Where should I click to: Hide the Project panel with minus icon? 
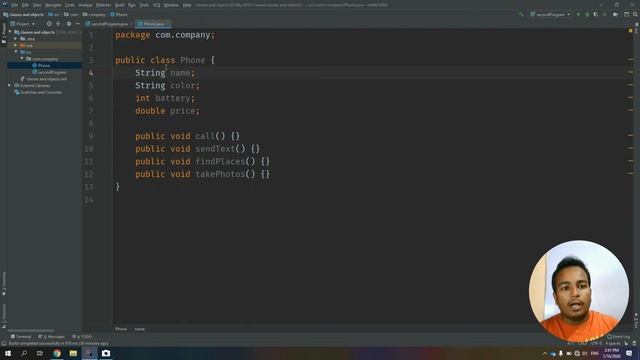tap(77, 24)
